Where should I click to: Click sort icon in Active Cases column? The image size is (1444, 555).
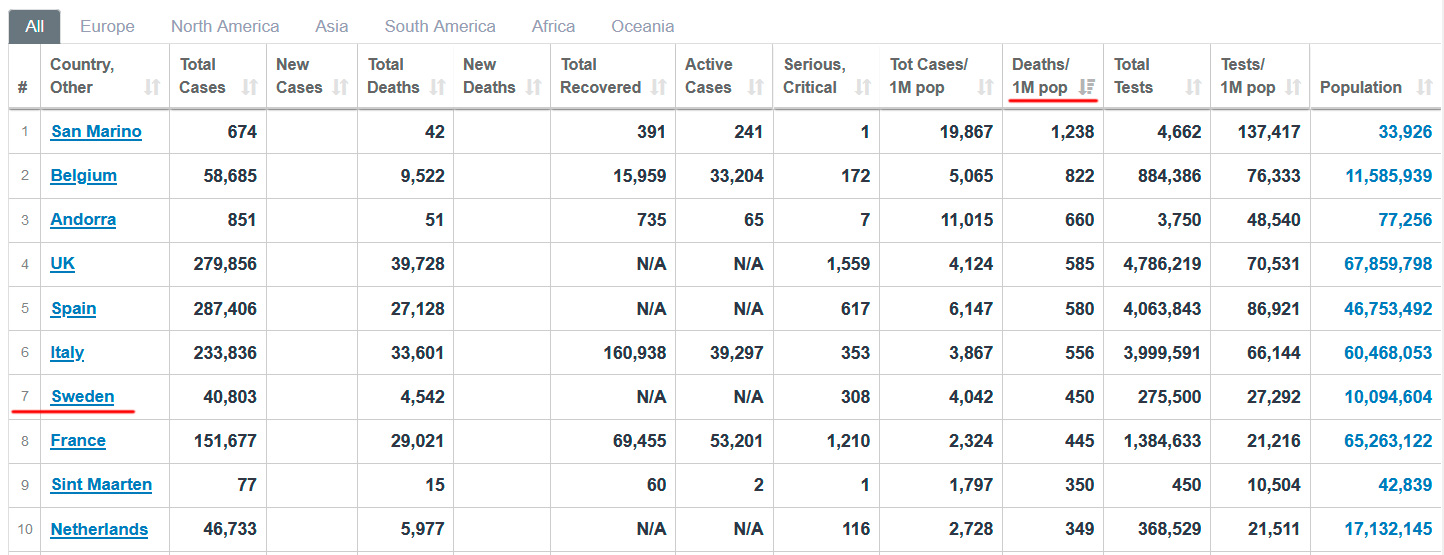[756, 88]
